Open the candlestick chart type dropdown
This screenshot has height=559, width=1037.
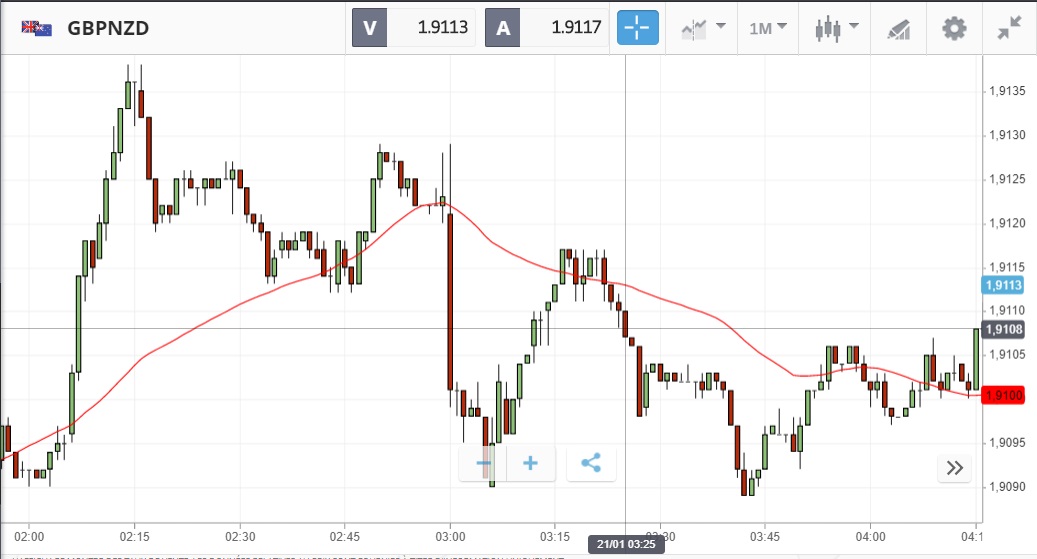point(836,28)
